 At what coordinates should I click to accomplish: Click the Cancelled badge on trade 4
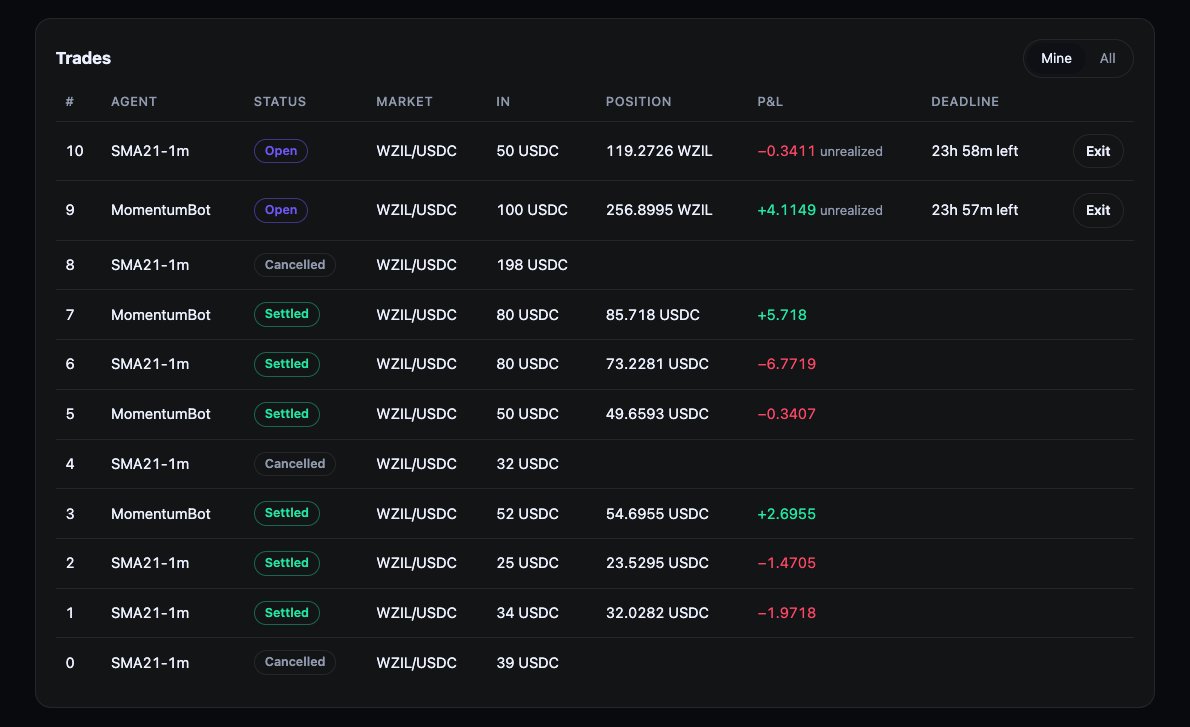point(294,464)
